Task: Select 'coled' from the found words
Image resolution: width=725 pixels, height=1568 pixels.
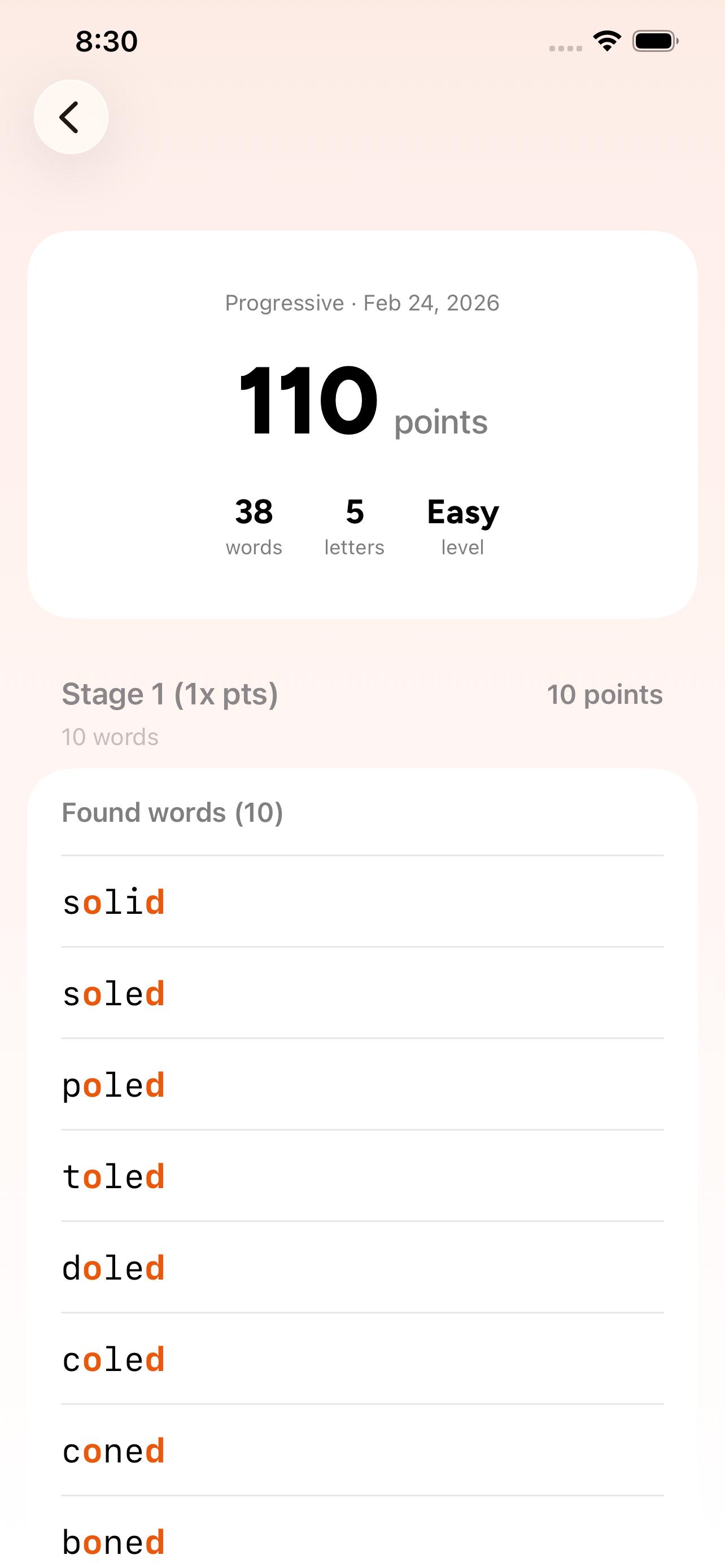Action: (113, 1358)
